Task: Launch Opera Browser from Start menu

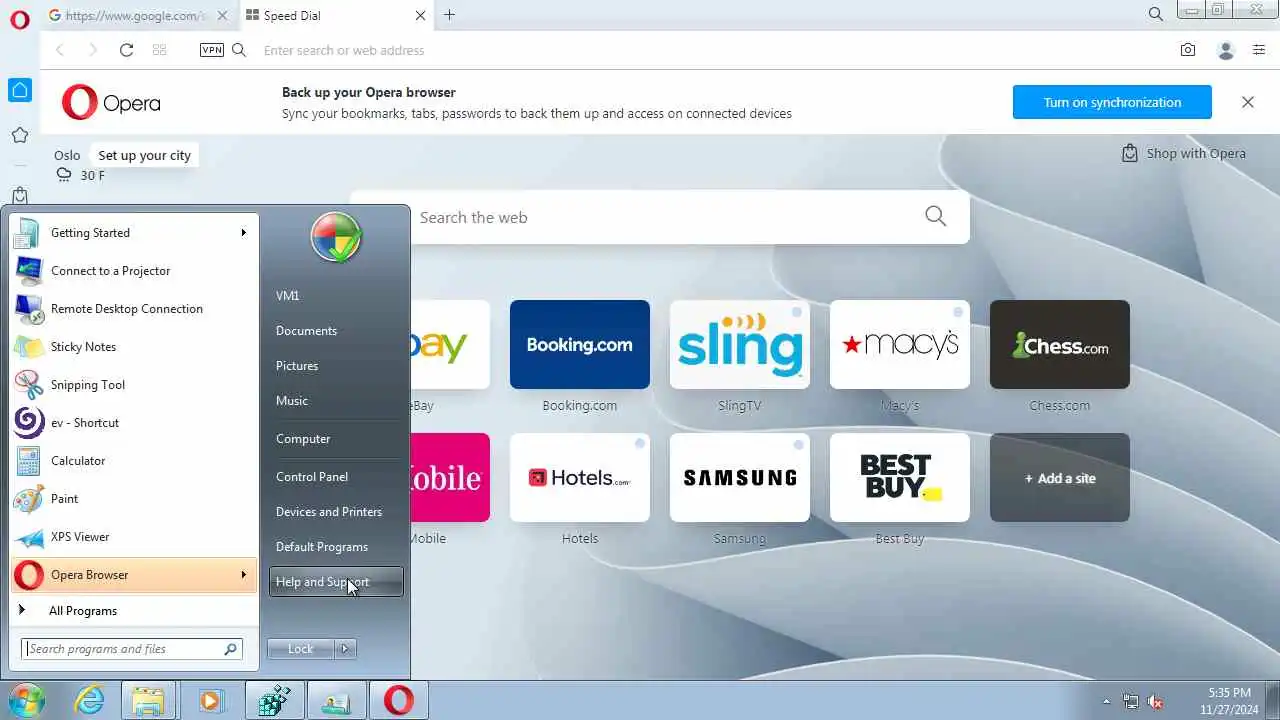Action: coord(134,575)
